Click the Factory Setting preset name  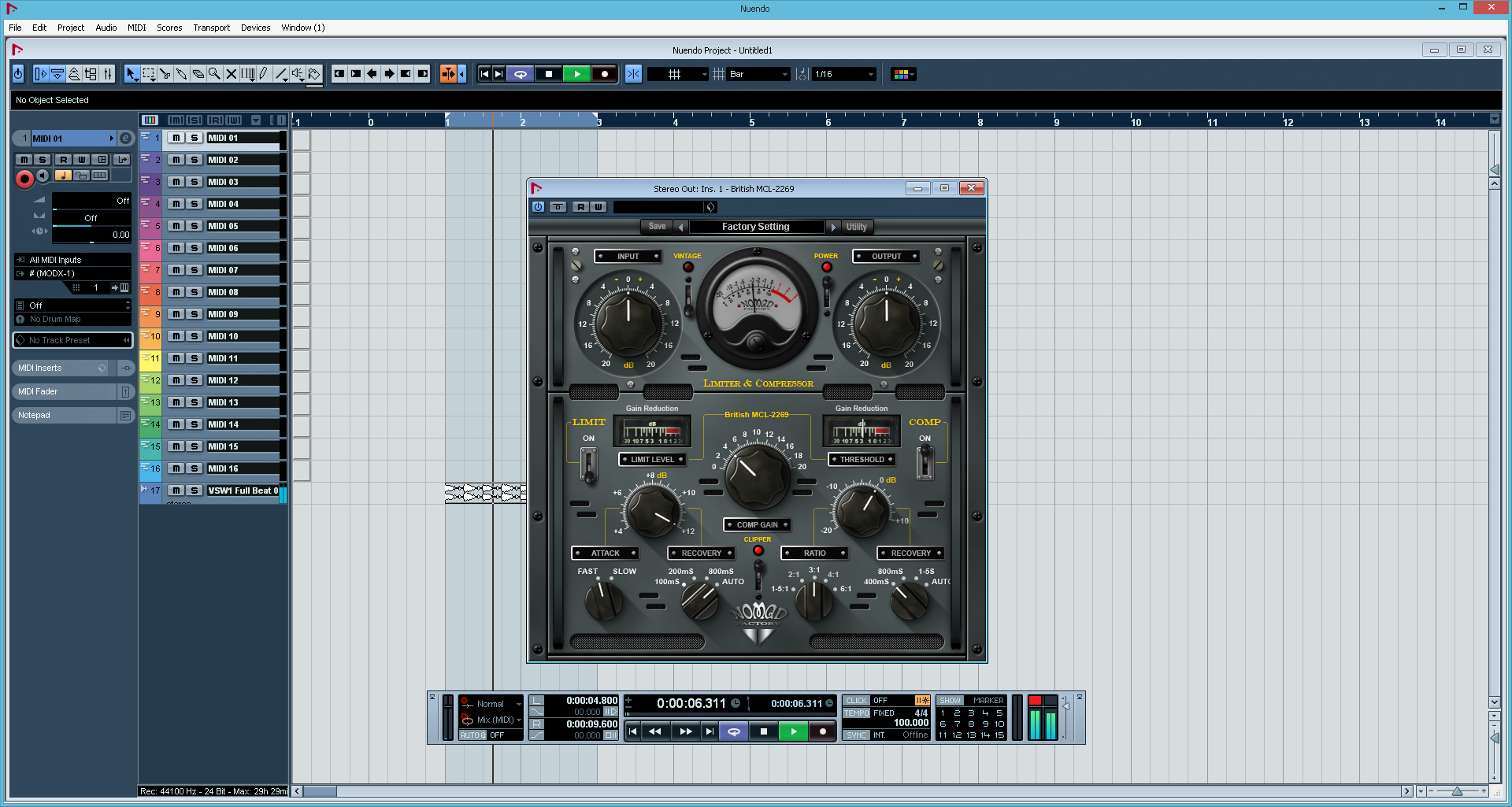(x=756, y=227)
